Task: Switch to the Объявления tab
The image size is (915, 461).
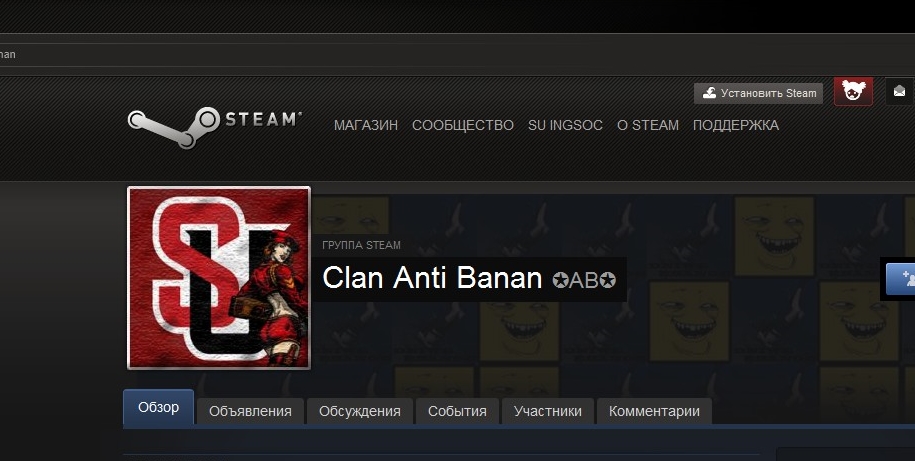Action: (250, 411)
